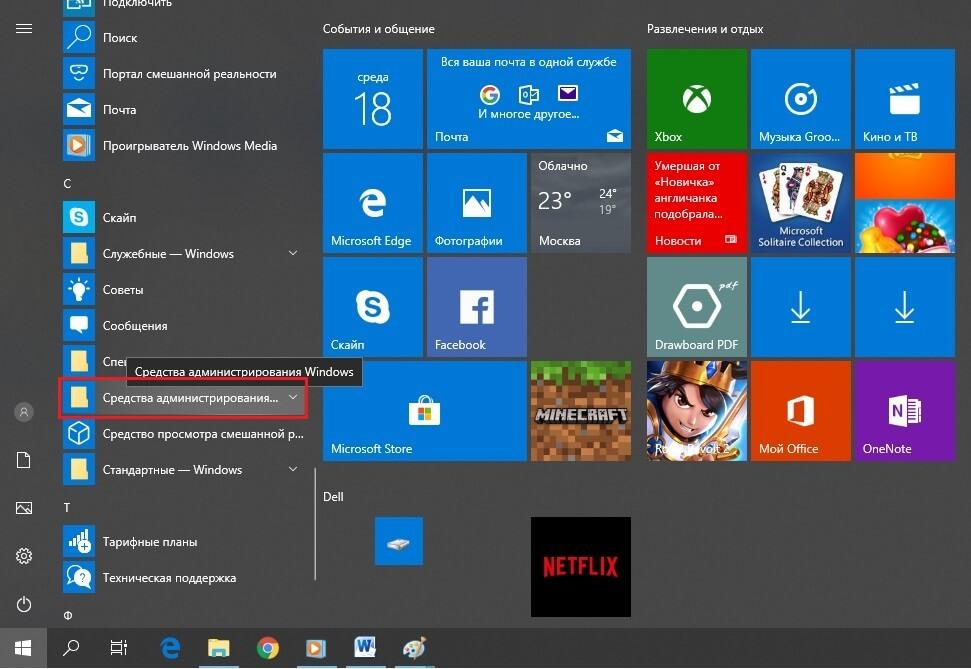Open the Facebook tile
Image resolution: width=971 pixels, height=669 pixels.
click(x=477, y=307)
